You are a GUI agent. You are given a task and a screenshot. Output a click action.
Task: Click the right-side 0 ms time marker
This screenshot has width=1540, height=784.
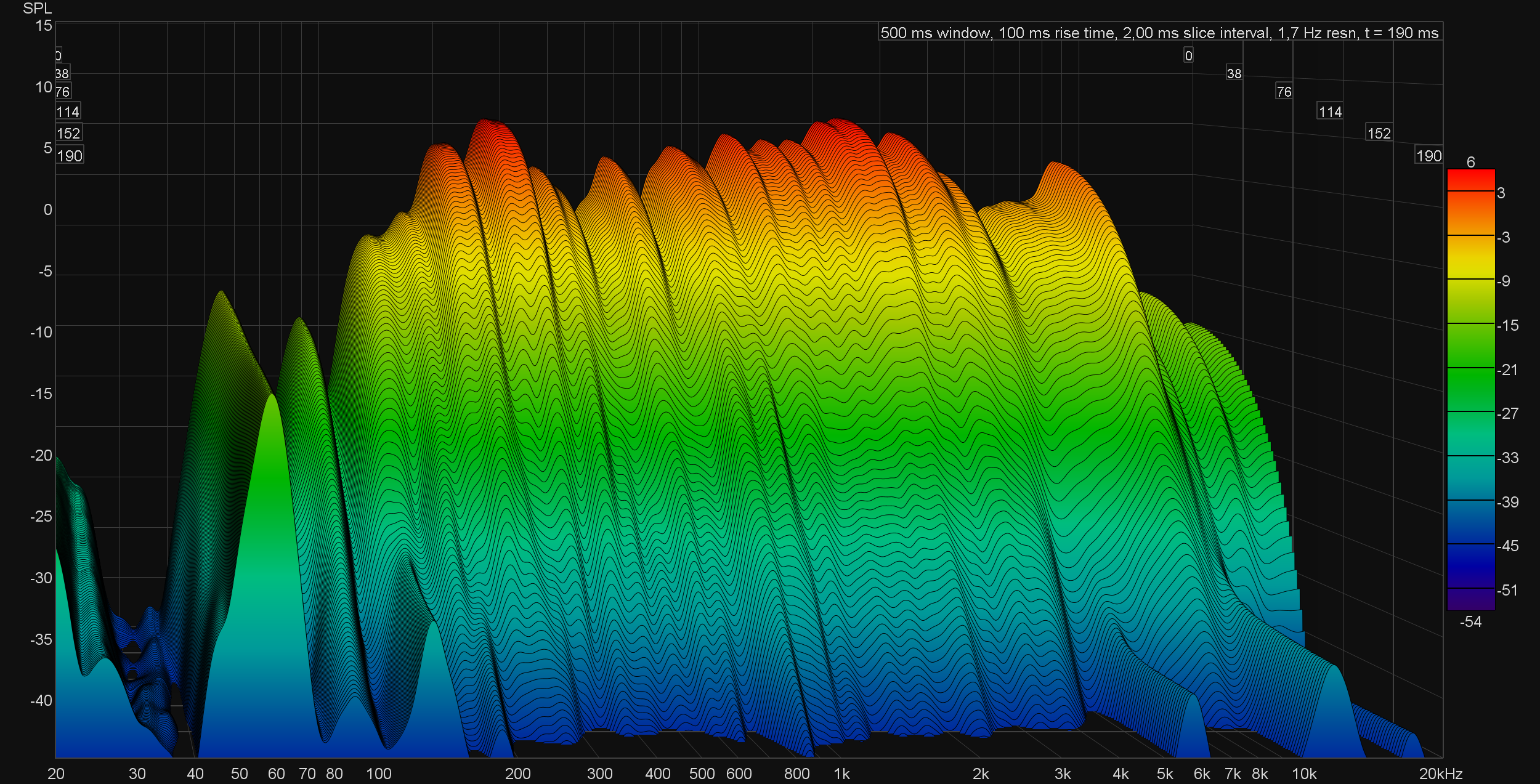(1188, 55)
